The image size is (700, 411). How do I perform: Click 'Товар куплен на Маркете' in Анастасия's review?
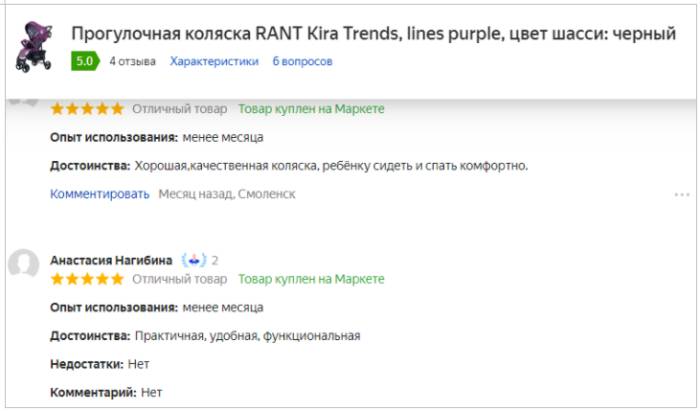pyautogui.click(x=311, y=279)
